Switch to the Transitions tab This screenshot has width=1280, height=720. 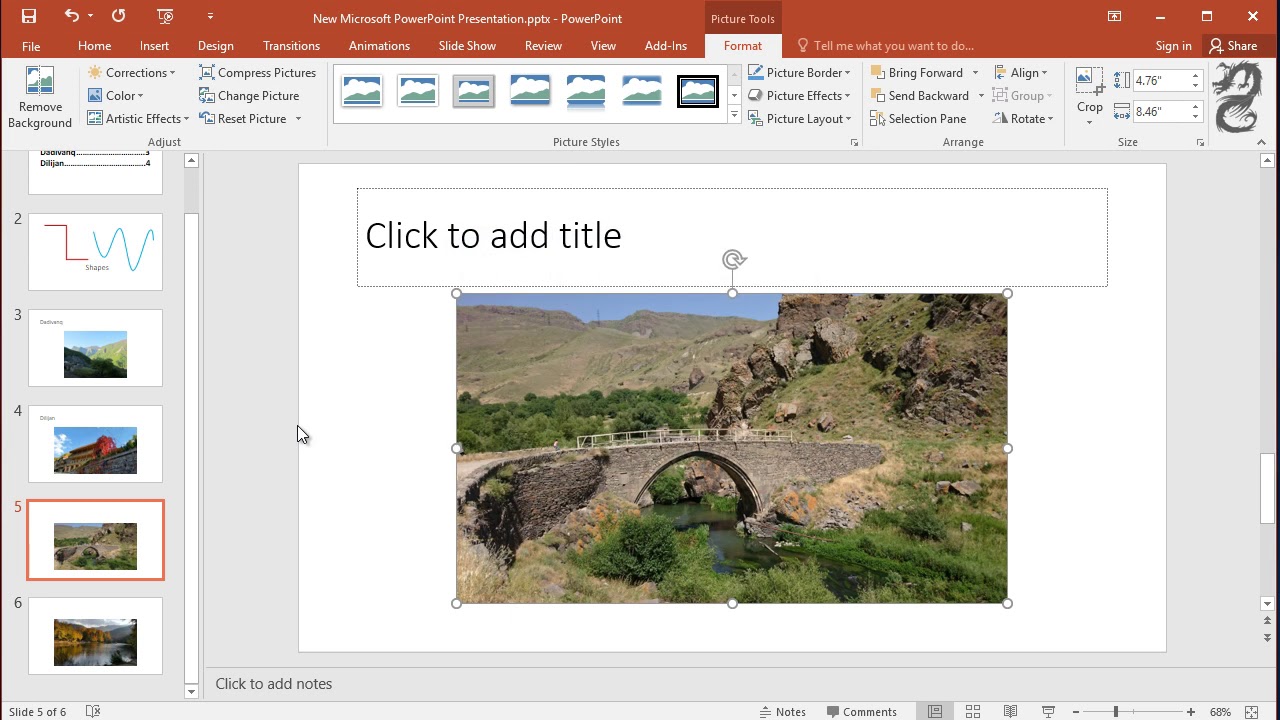pyautogui.click(x=291, y=46)
